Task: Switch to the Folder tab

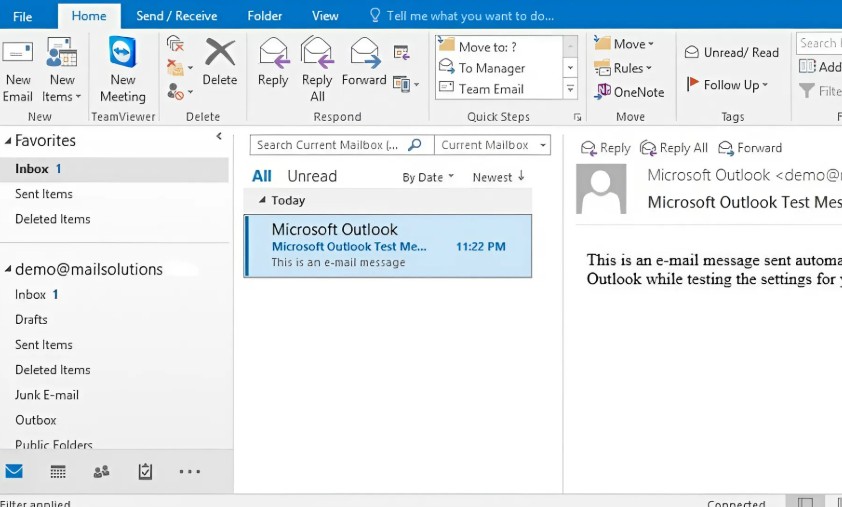Action: [265, 16]
